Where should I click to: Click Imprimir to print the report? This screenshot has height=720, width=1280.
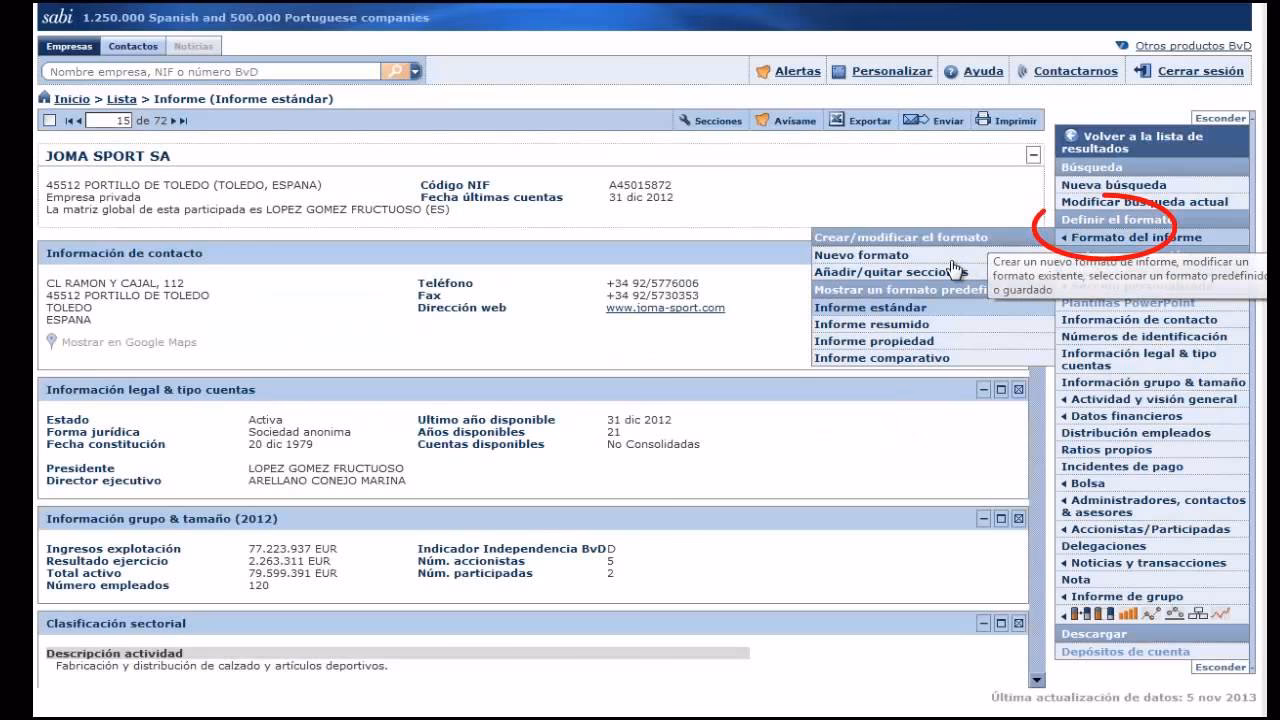[1006, 121]
